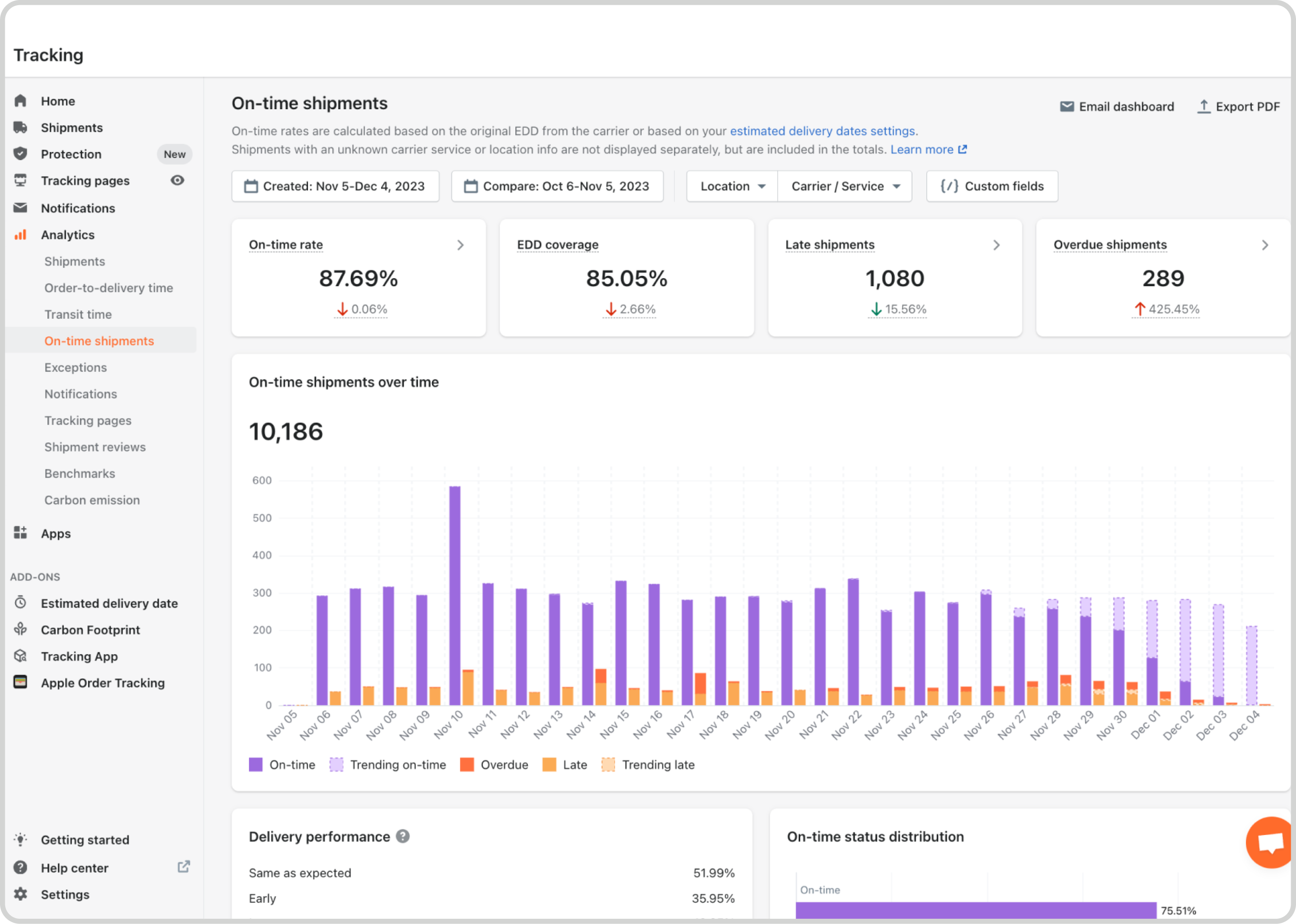Click the Export PDF button

1239,106
